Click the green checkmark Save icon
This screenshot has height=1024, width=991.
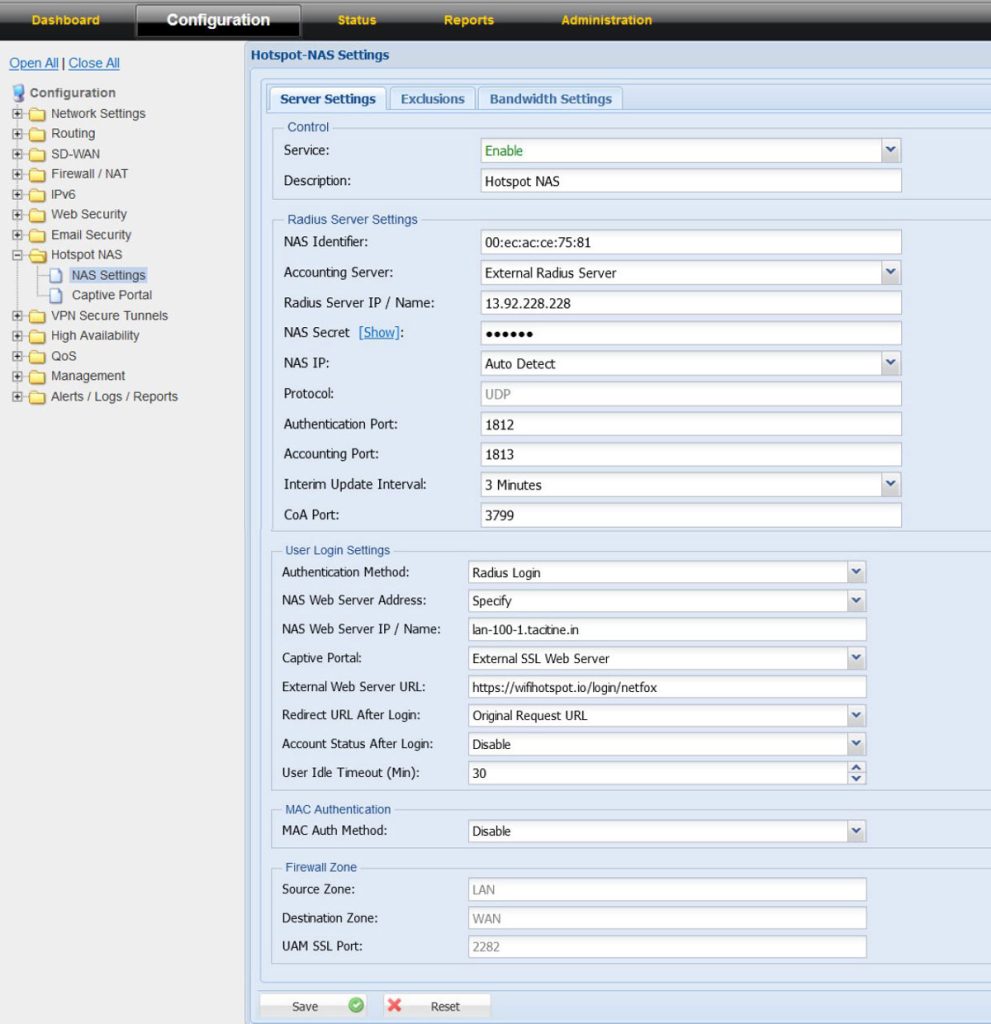(356, 1006)
